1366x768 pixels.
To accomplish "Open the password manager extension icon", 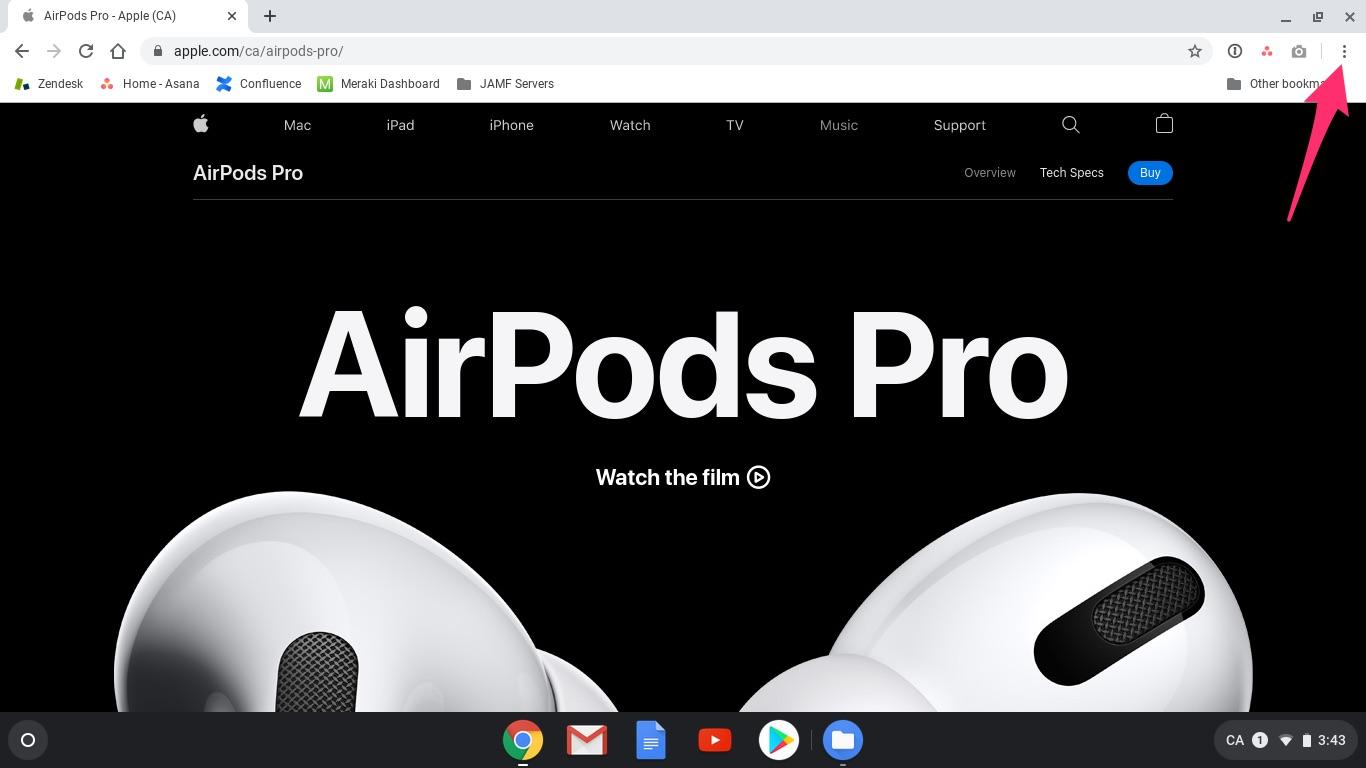I will pyautogui.click(x=1235, y=51).
